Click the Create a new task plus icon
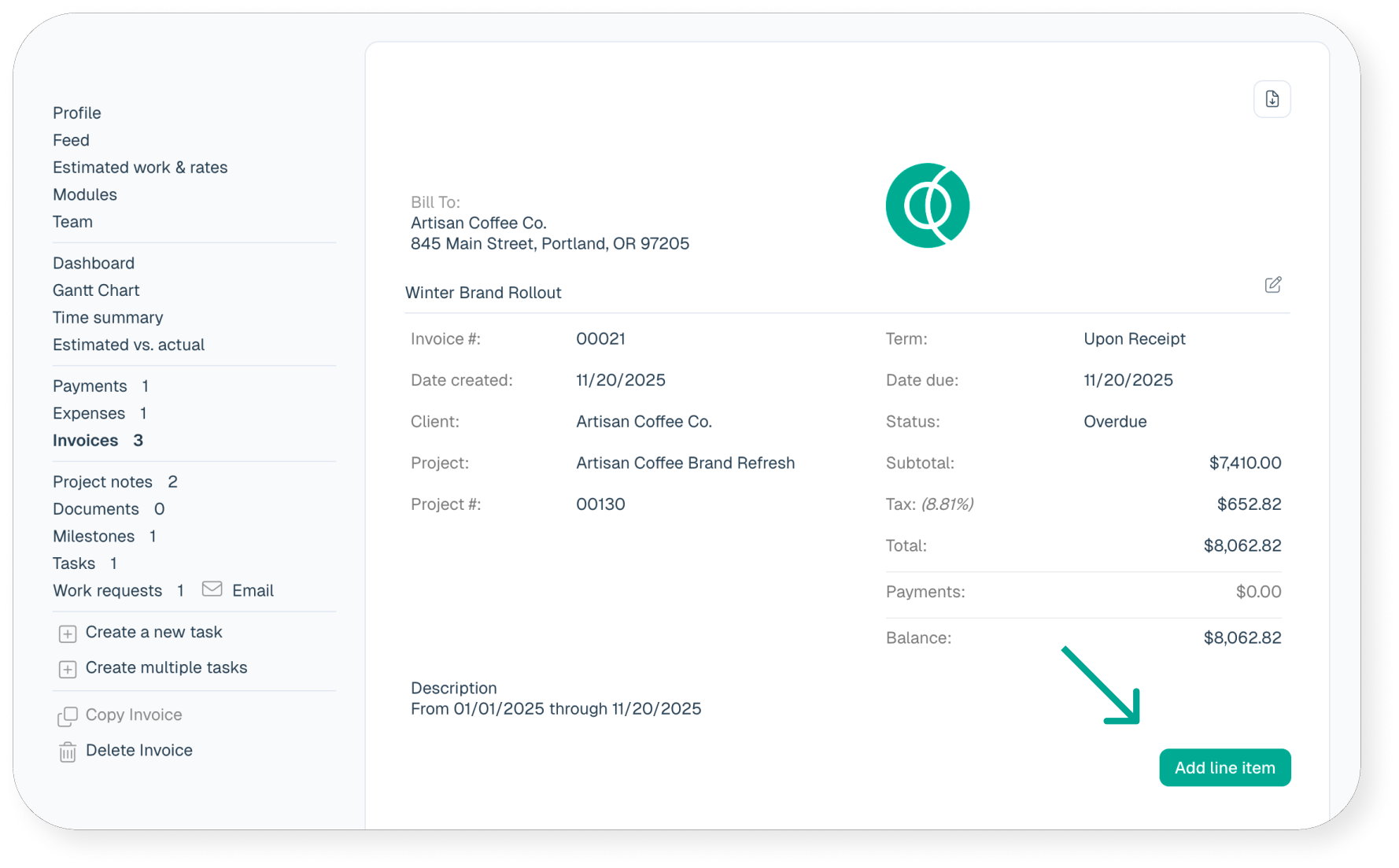 tap(68, 633)
